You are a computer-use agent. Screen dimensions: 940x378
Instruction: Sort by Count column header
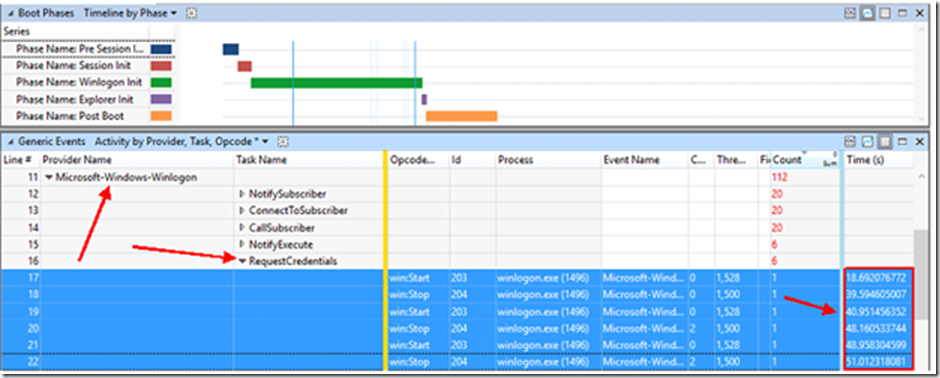(x=787, y=160)
